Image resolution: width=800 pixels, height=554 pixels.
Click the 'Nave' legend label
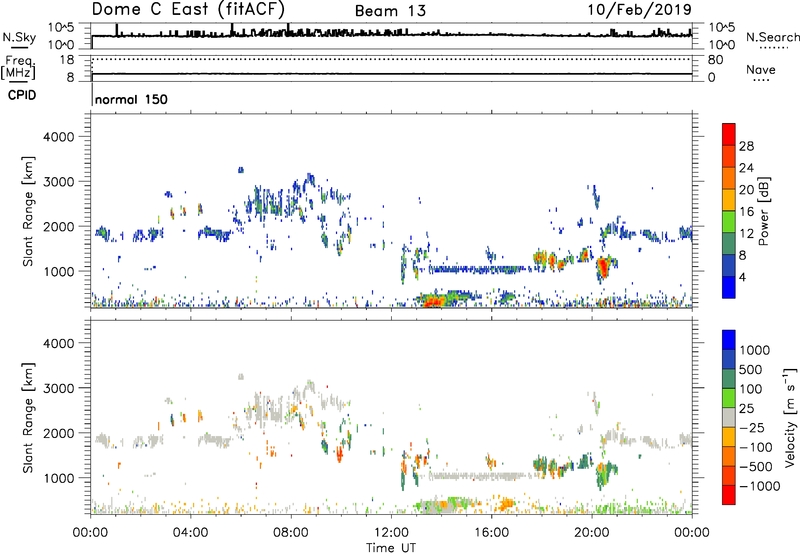(x=761, y=69)
